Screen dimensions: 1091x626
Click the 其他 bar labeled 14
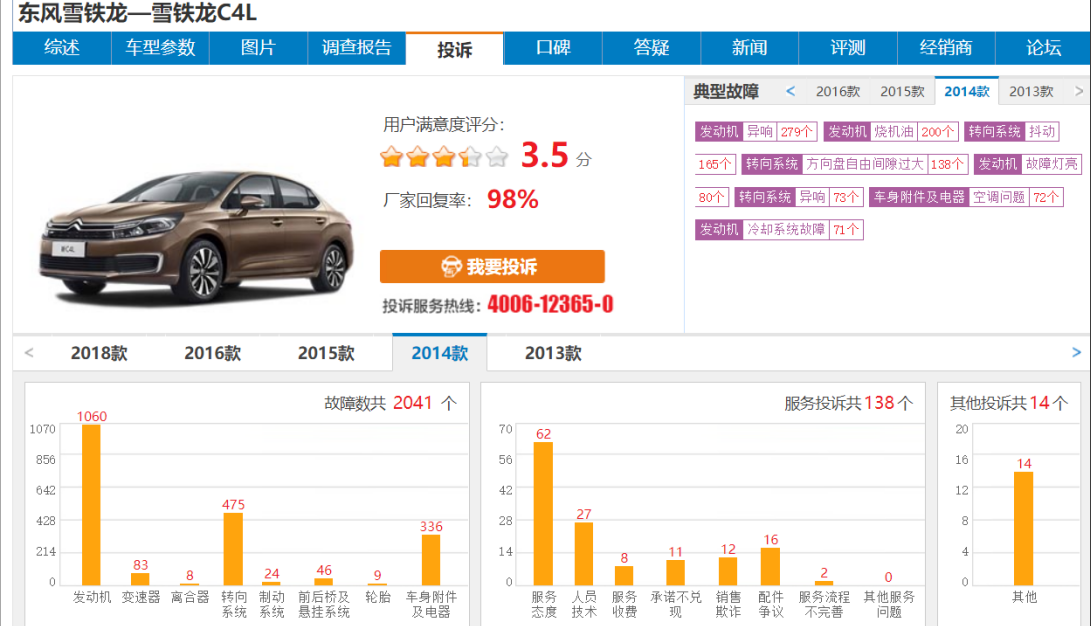[x=1024, y=529]
